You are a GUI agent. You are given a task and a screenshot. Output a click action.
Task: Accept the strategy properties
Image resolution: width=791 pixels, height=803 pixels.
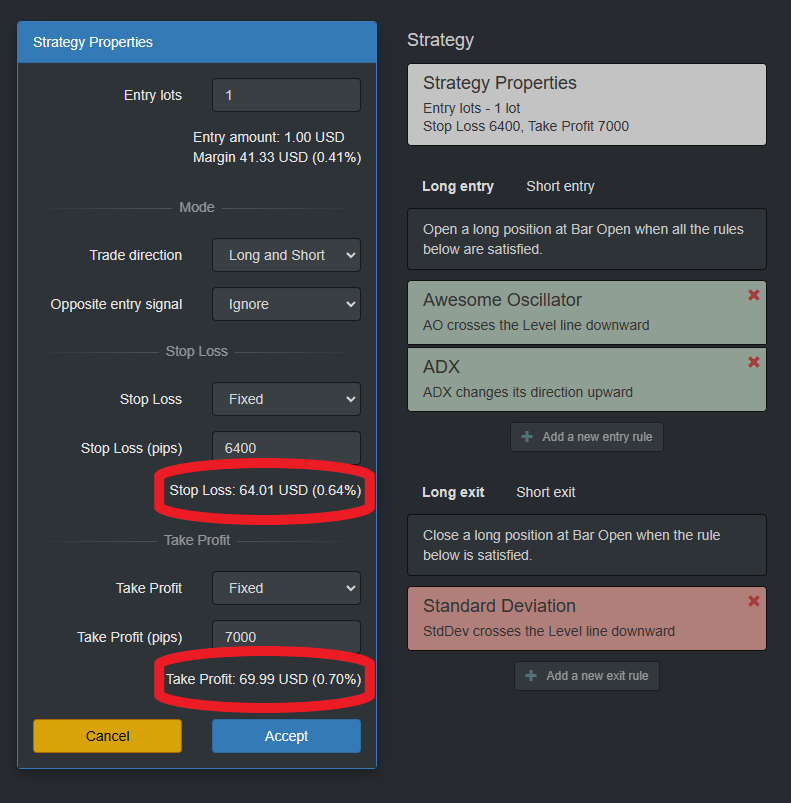[x=286, y=736]
